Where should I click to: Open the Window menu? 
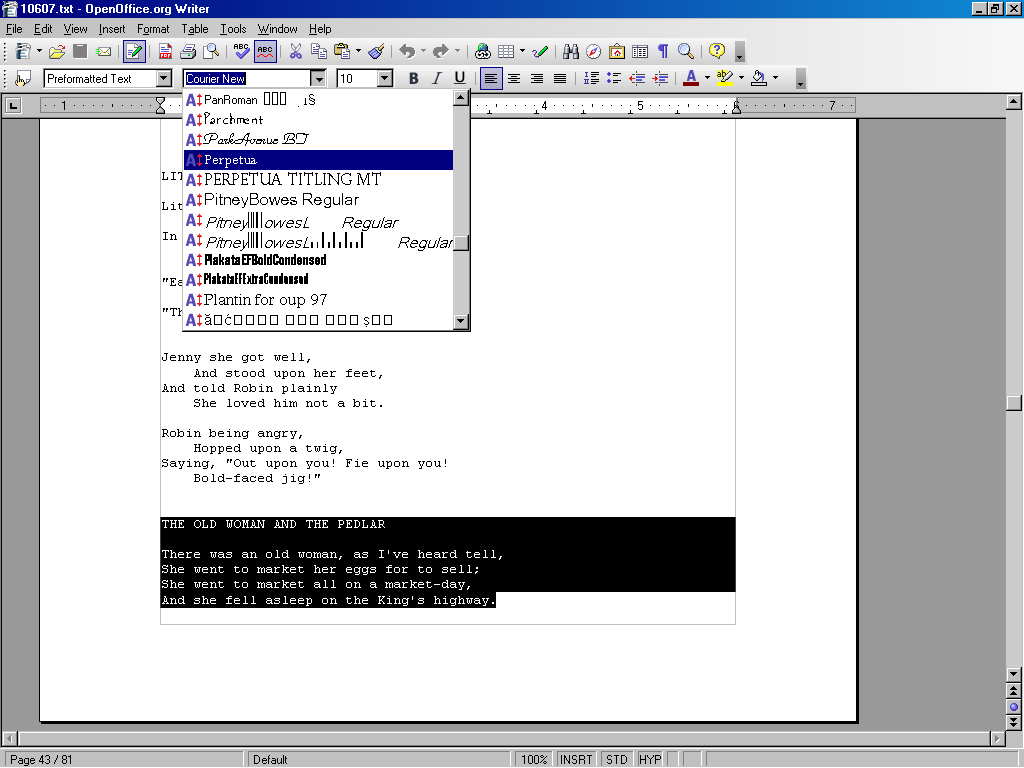click(x=277, y=29)
